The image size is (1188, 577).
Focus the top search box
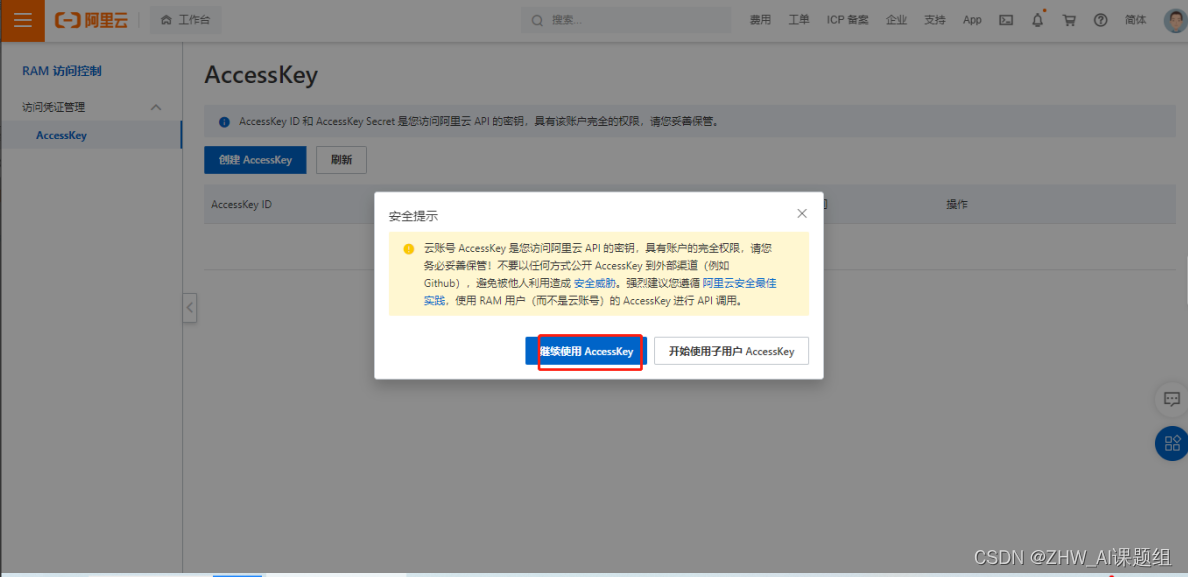(626, 20)
